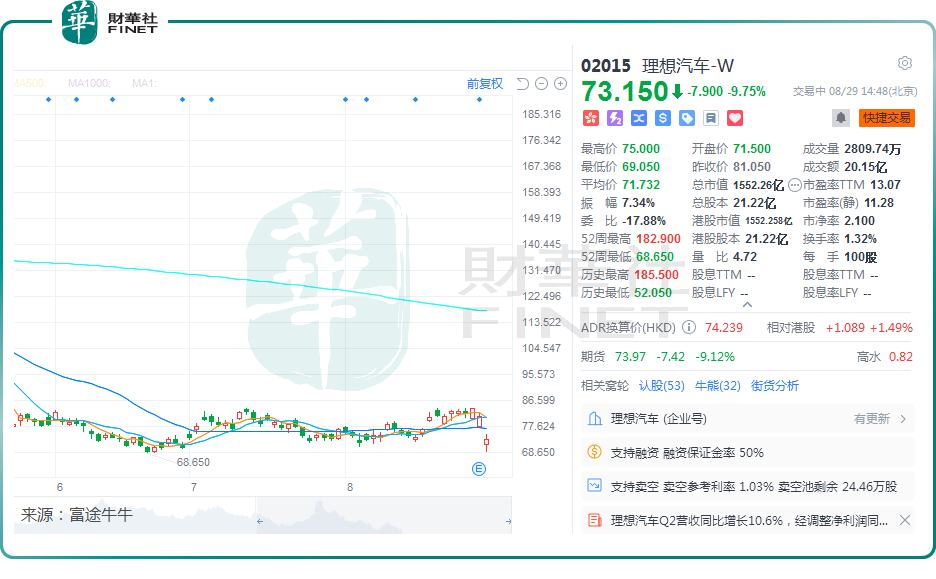
Task: Click the 成交量 value 2809.74万
Action: click(873, 149)
